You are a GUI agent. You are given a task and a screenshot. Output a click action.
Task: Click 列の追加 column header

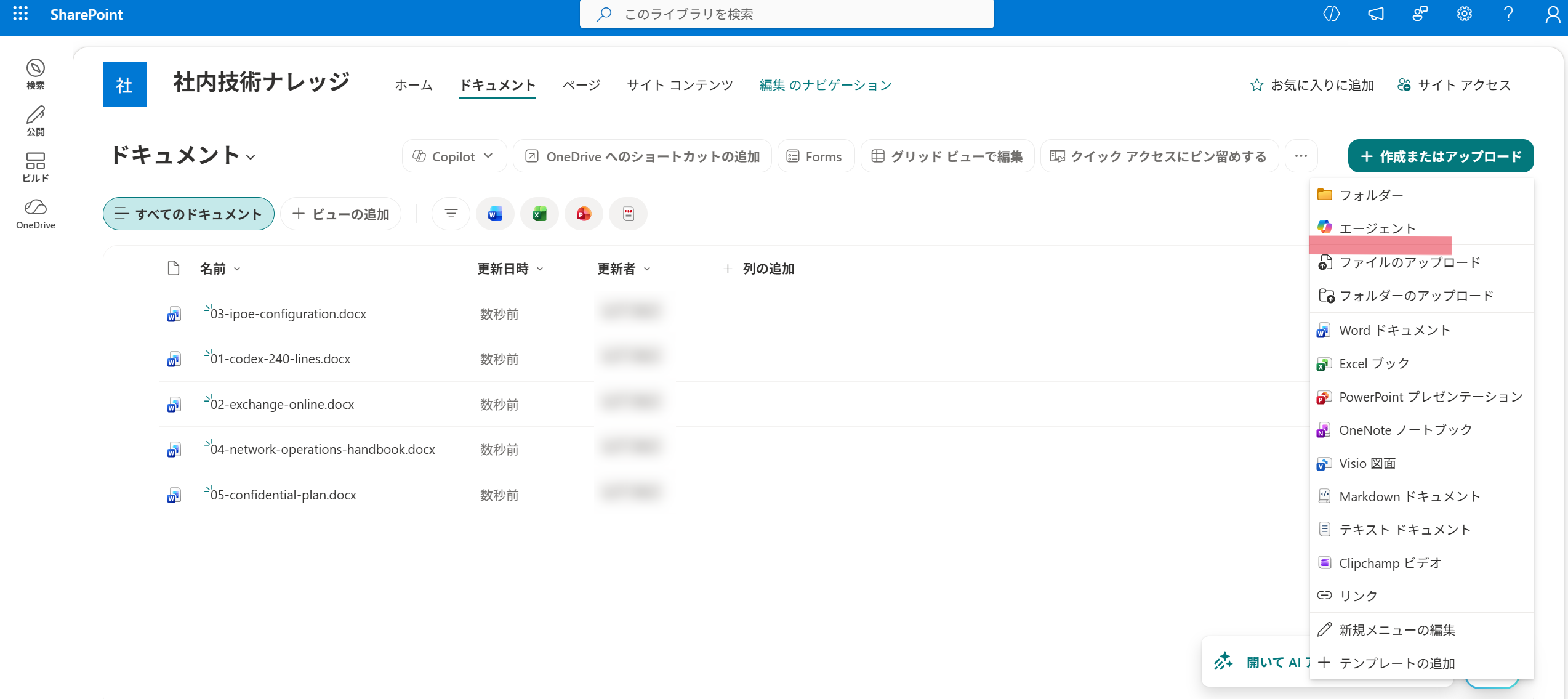(758, 269)
